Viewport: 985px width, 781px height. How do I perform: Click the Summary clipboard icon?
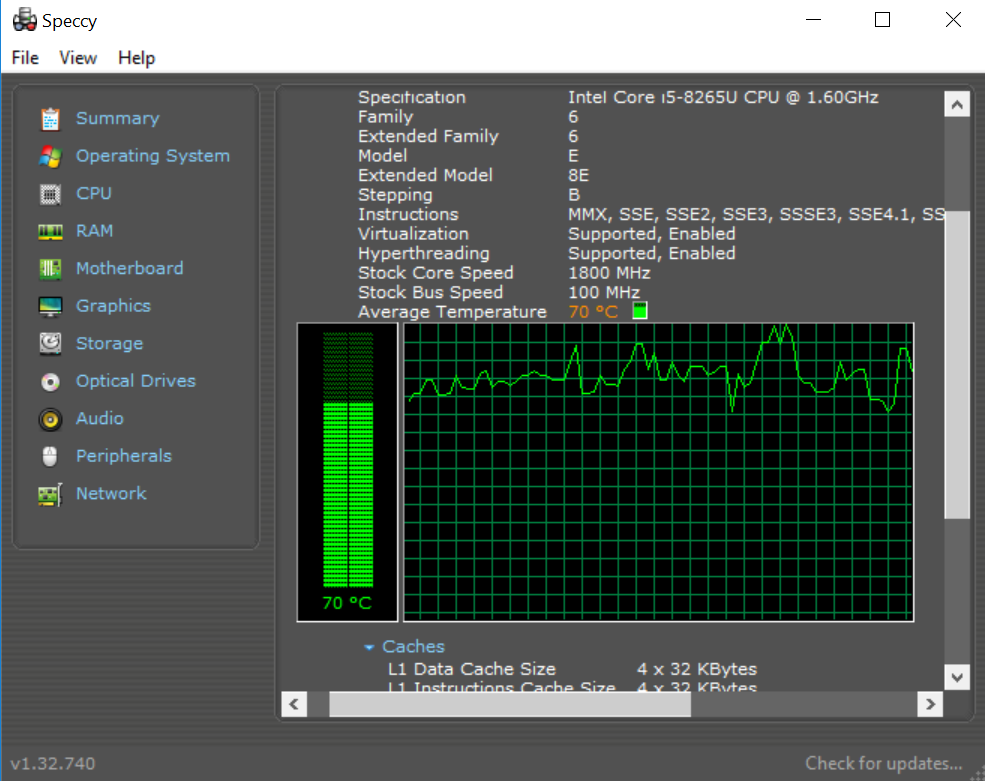tap(50, 119)
